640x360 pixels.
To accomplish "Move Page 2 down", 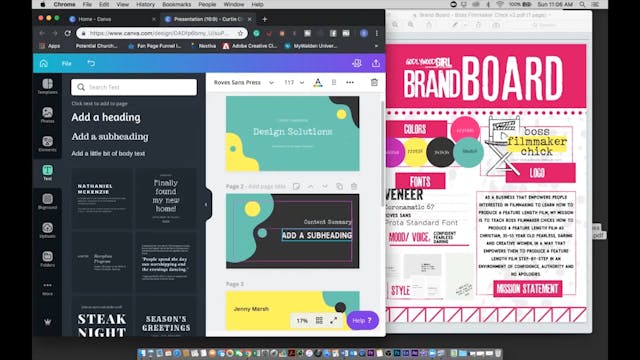I will pyautogui.click(x=325, y=187).
